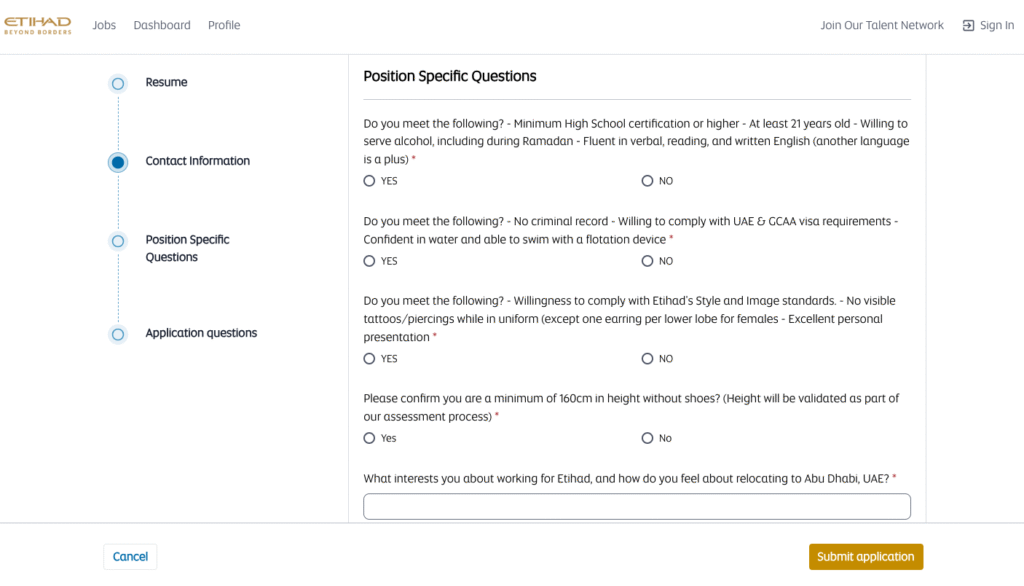Open the Jobs menu item
This screenshot has height=586, width=1024.
pos(104,25)
